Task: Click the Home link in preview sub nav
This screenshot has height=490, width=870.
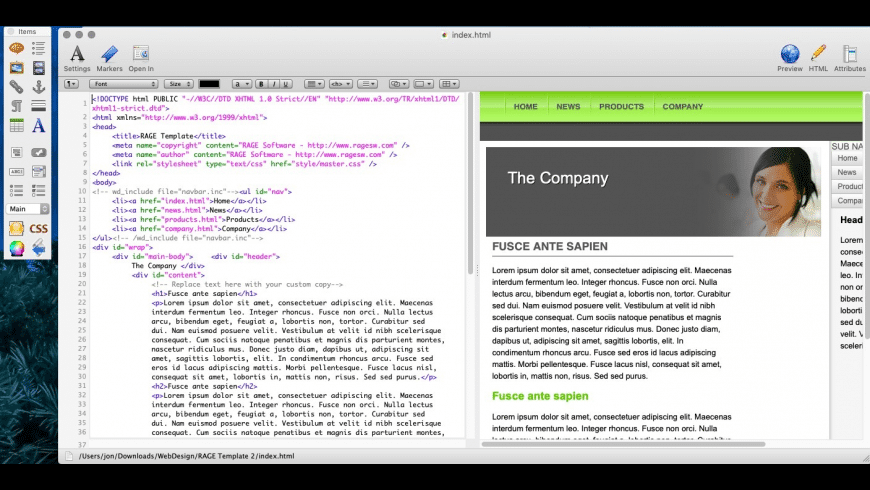Action: coord(847,158)
